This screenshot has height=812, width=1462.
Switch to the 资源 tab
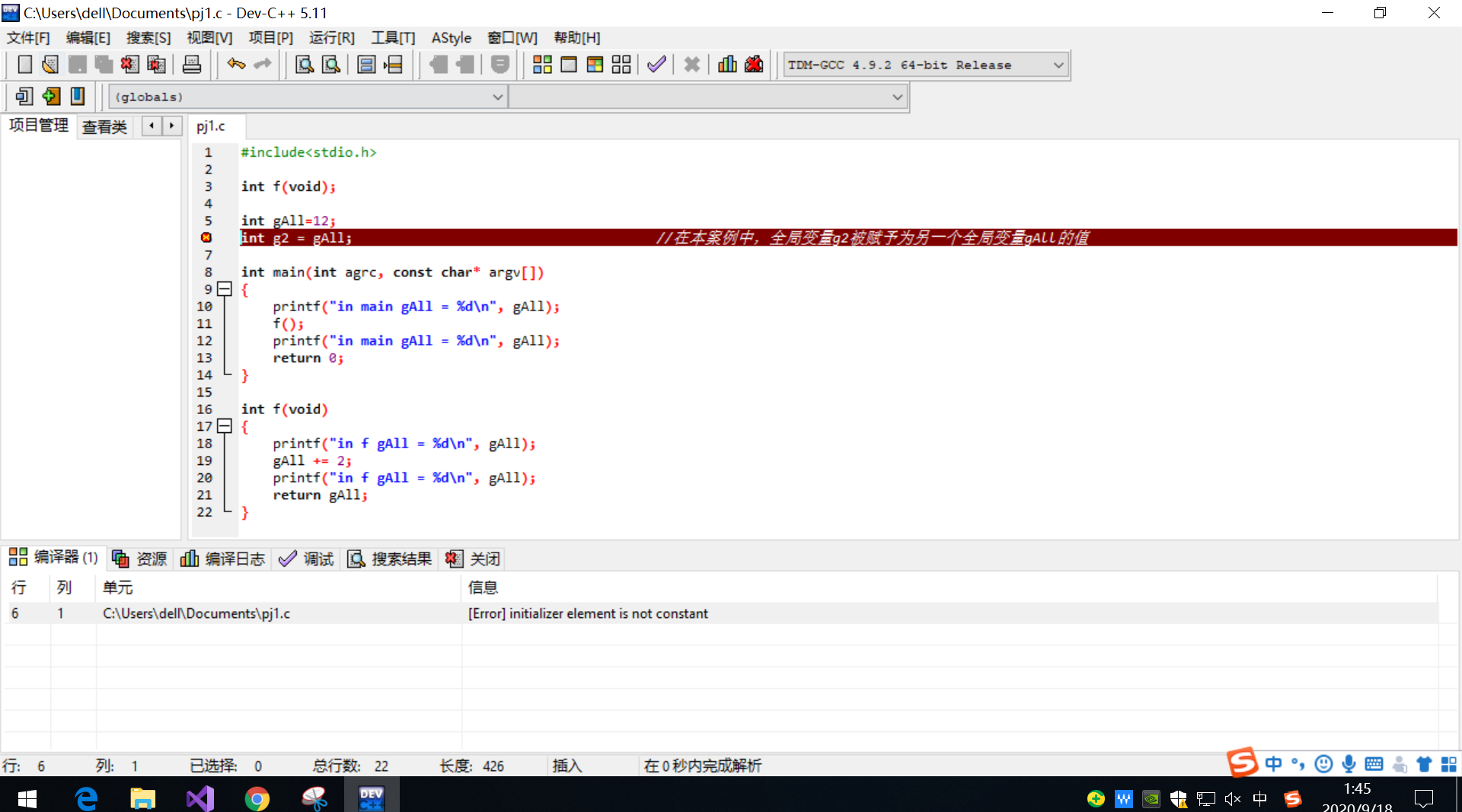click(x=139, y=559)
